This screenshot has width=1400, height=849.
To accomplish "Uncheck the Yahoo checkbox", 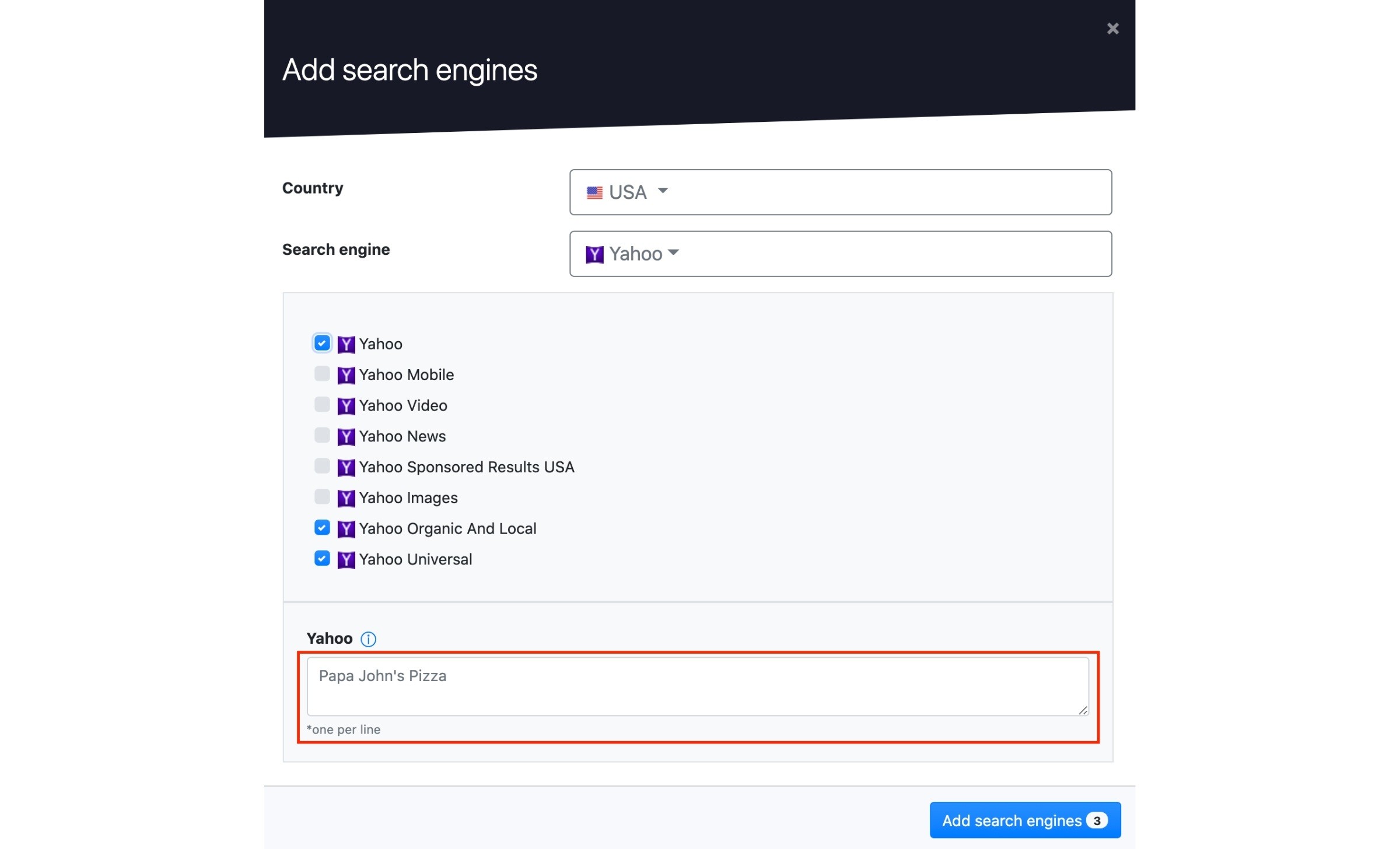I will point(322,343).
